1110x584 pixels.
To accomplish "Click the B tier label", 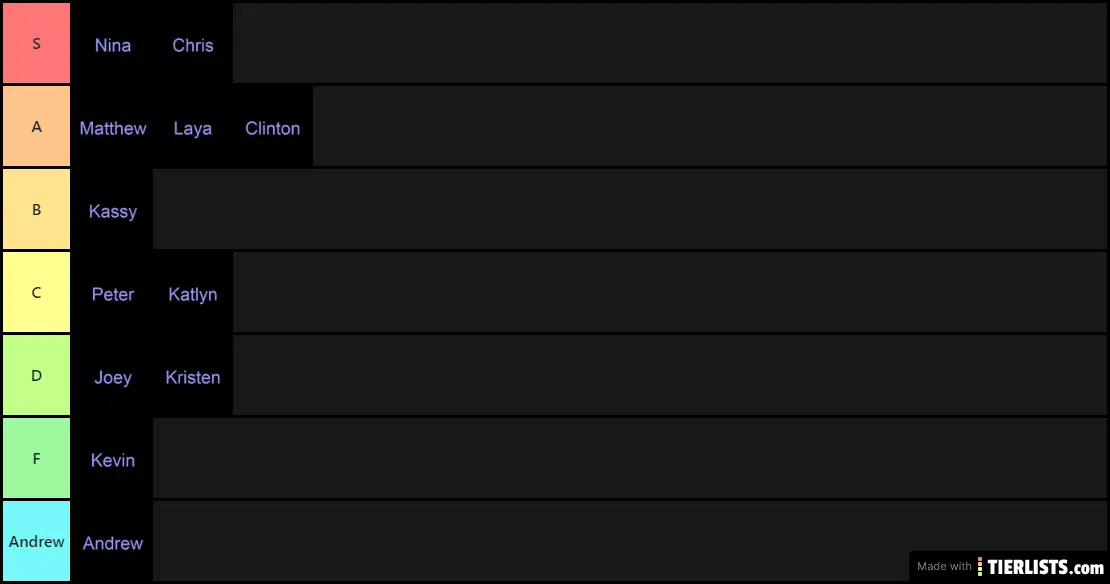I will (x=36, y=209).
